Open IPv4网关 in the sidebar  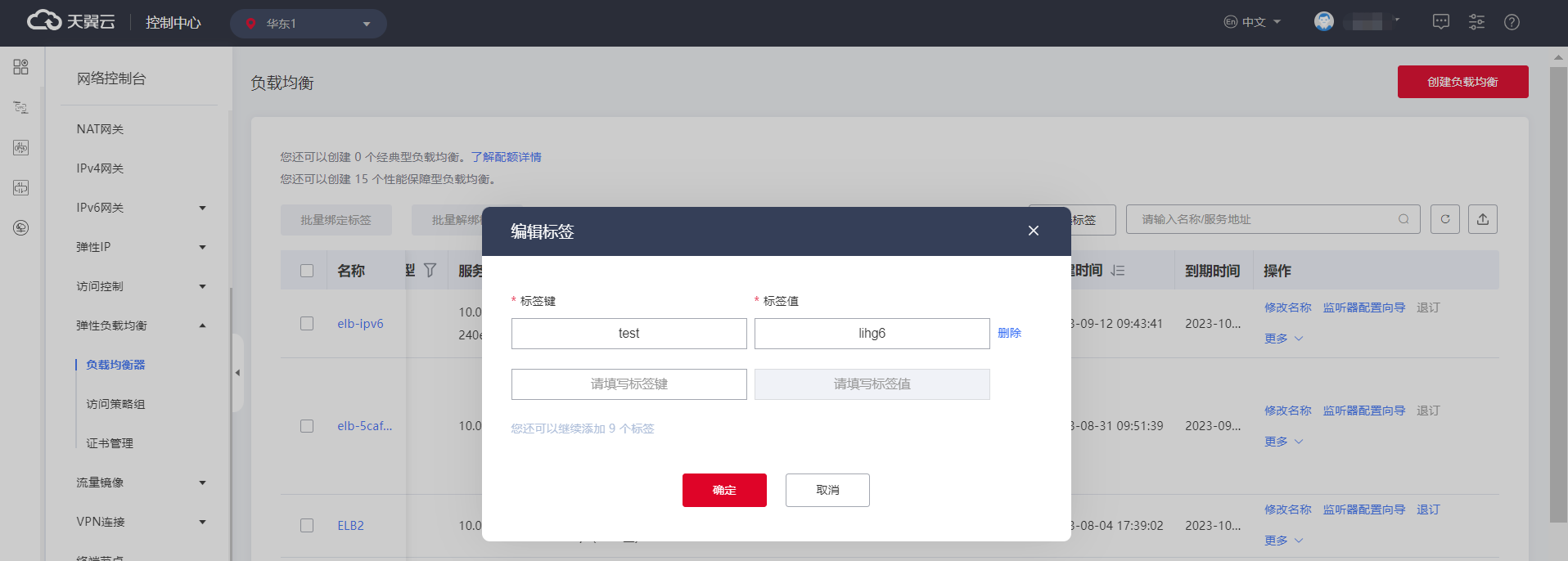coord(100,168)
